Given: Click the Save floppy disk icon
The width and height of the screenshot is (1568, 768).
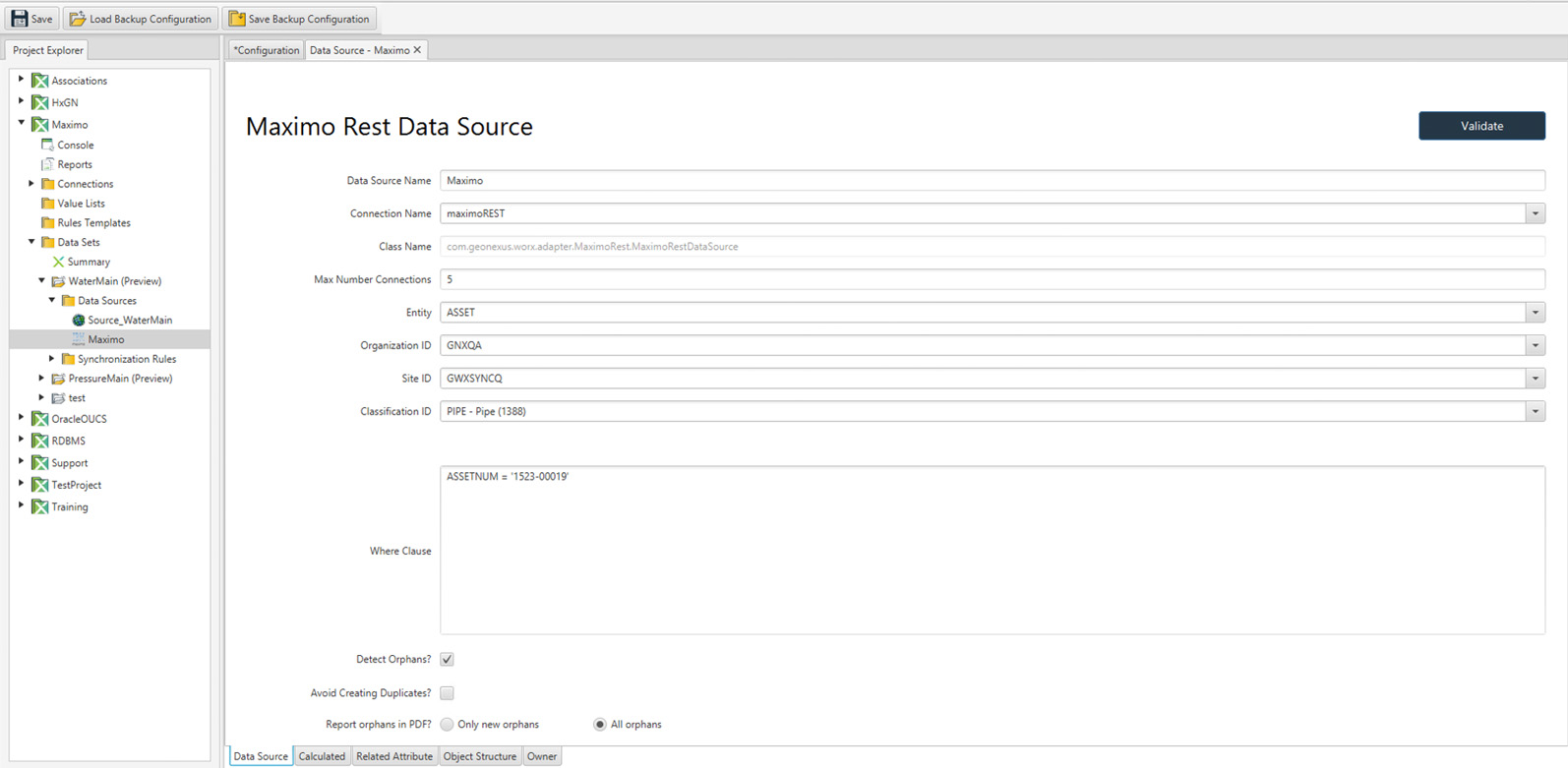Looking at the screenshot, I should pyautogui.click(x=19, y=19).
